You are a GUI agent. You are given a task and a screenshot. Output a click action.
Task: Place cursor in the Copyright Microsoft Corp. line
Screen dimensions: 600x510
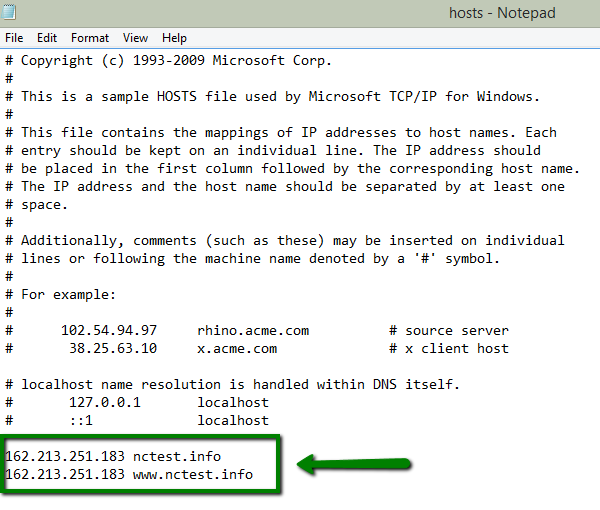click(176, 60)
